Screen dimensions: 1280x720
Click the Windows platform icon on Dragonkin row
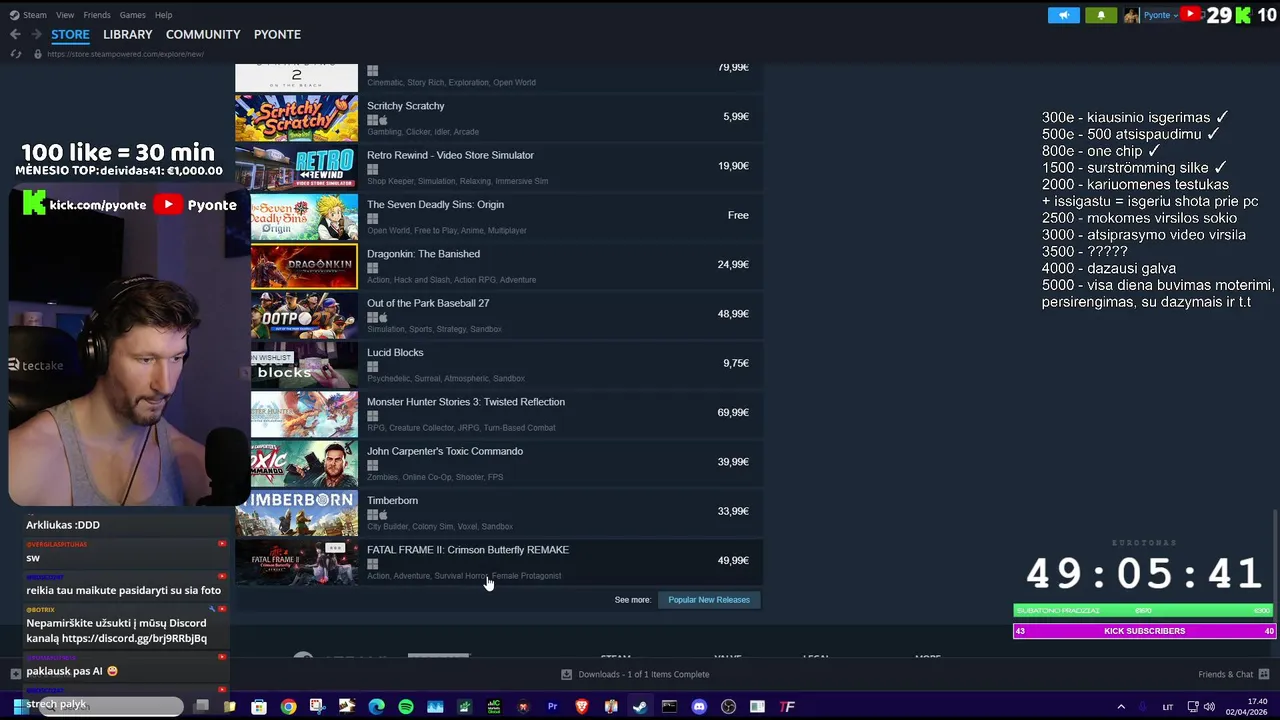372,268
